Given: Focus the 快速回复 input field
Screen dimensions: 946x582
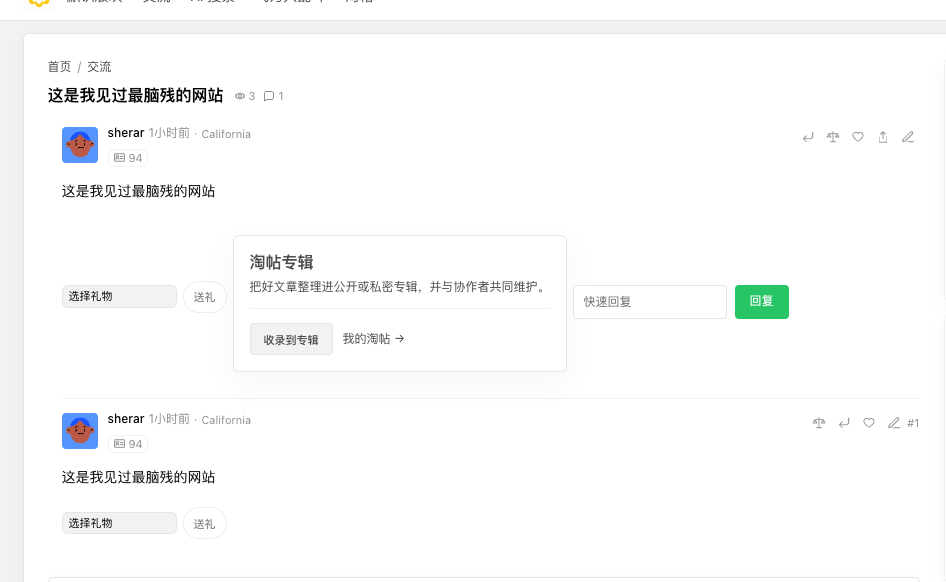Looking at the screenshot, I should click(650, 302).
